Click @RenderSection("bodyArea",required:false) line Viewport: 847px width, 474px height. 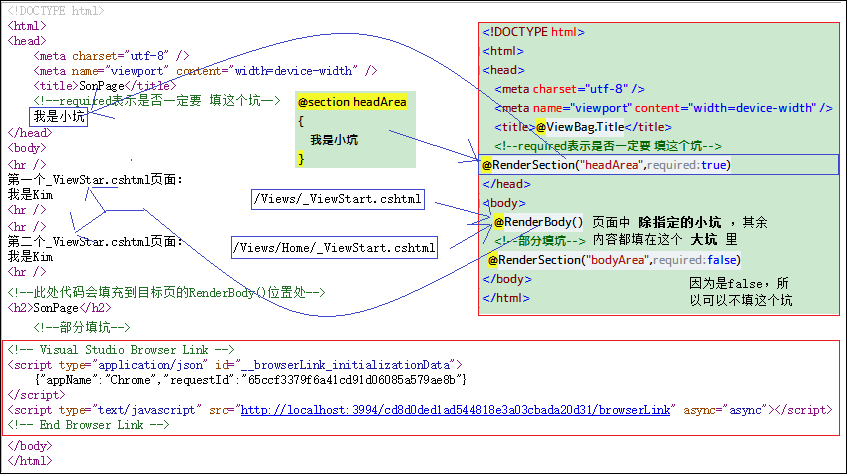[x=614, y=260]
